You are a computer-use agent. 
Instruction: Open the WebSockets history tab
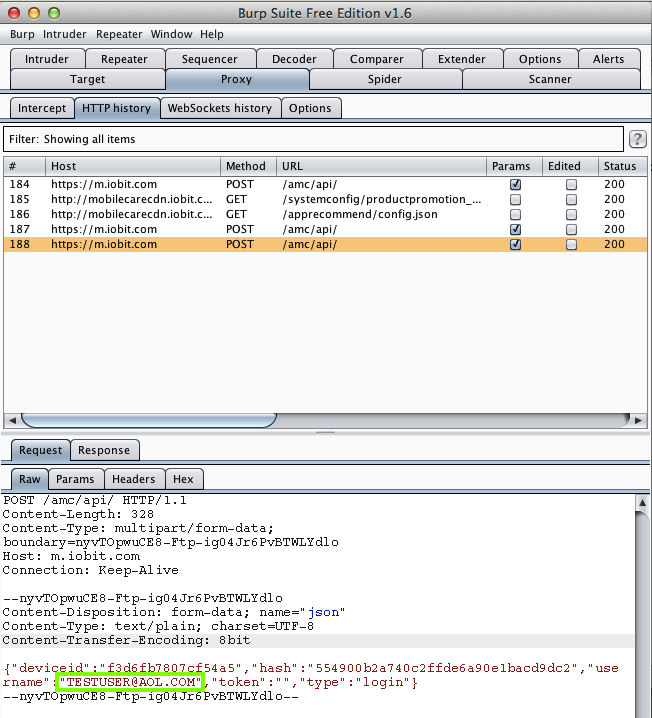pos(219,108)
